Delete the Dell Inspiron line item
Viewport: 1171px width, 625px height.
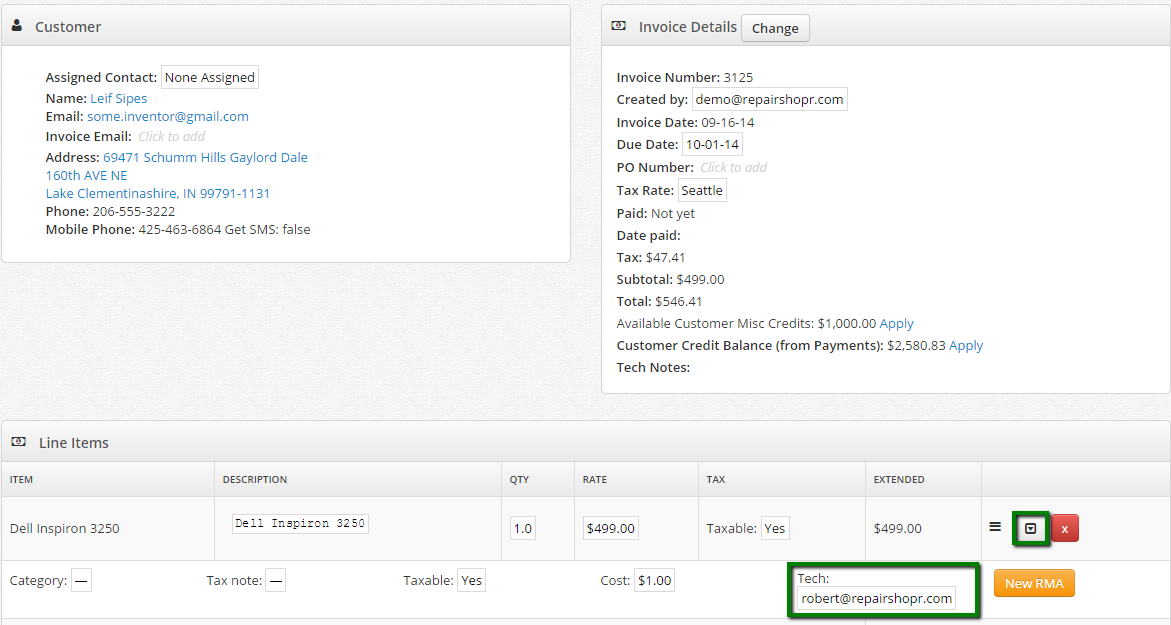click(x=1065, y=528)
